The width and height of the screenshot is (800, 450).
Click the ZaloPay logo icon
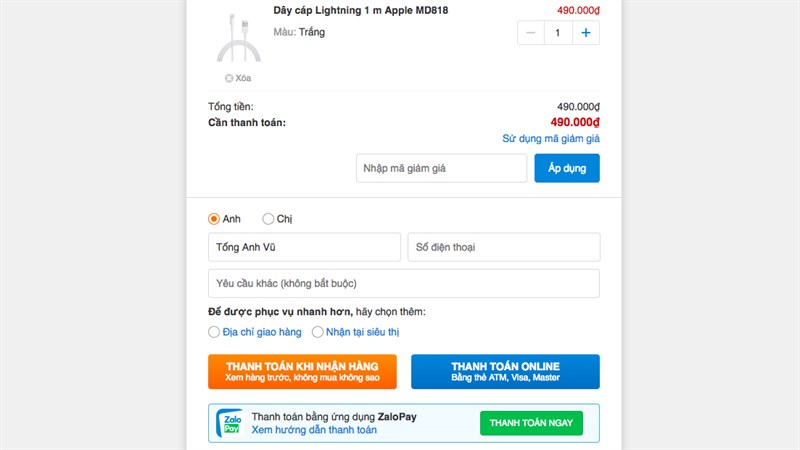(229, 423)
